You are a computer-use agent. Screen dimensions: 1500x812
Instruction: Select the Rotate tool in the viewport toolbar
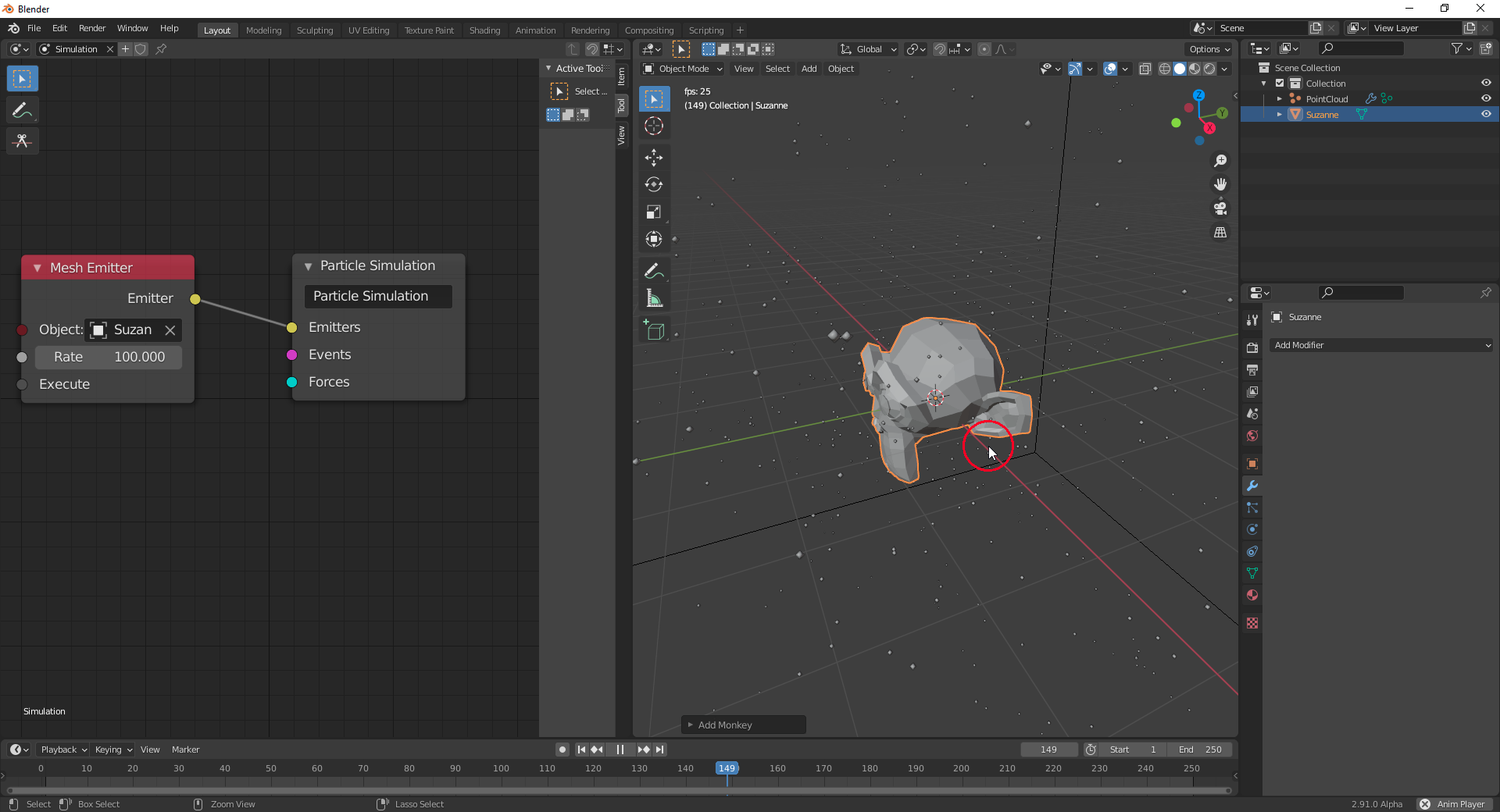coord(654,185)
